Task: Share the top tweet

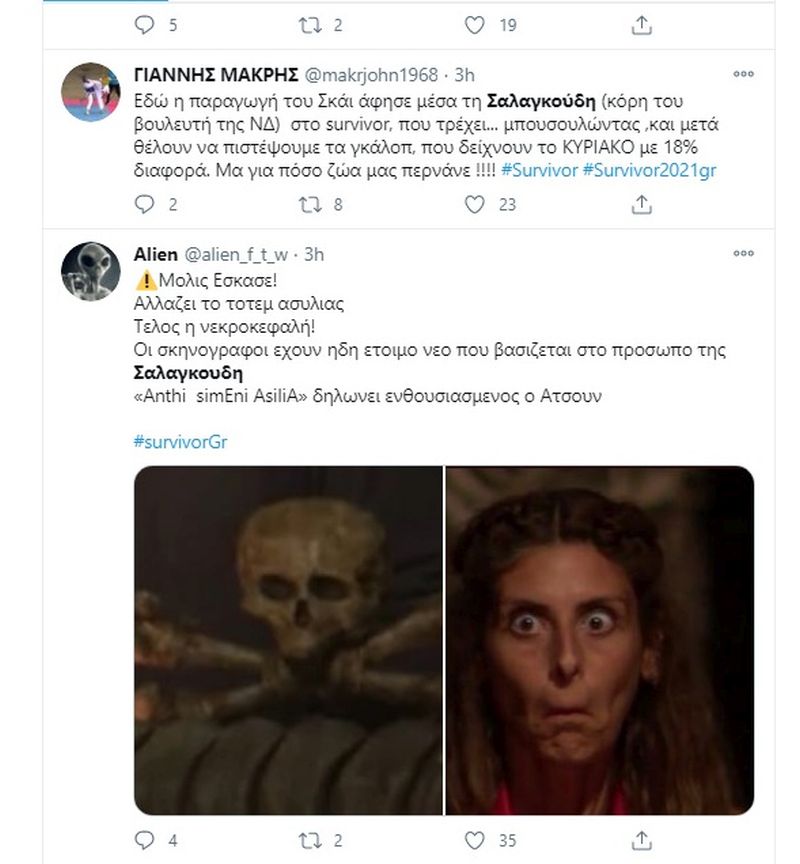Action: 641,25
